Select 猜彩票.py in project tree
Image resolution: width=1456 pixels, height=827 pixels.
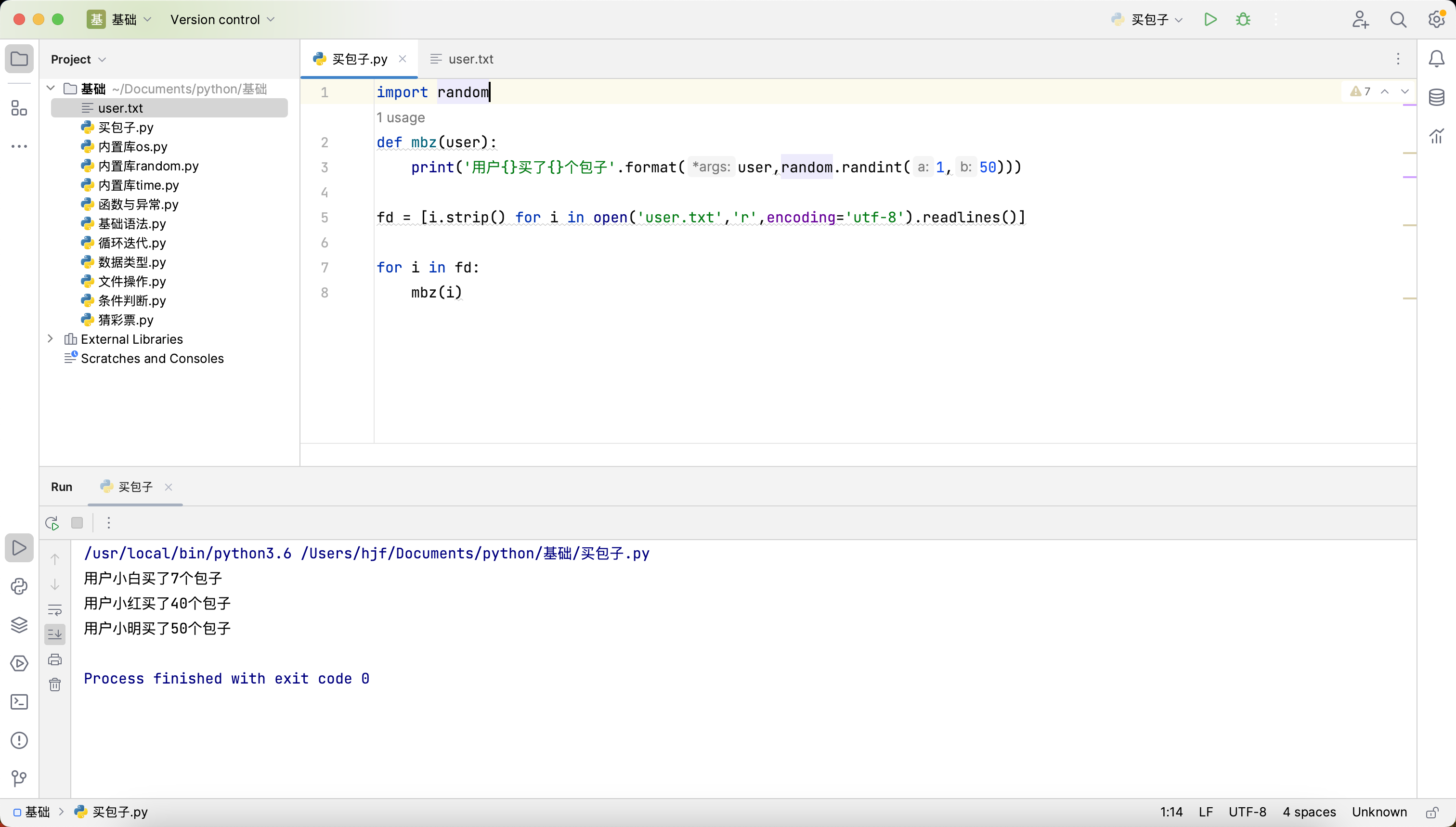point(126,320)
